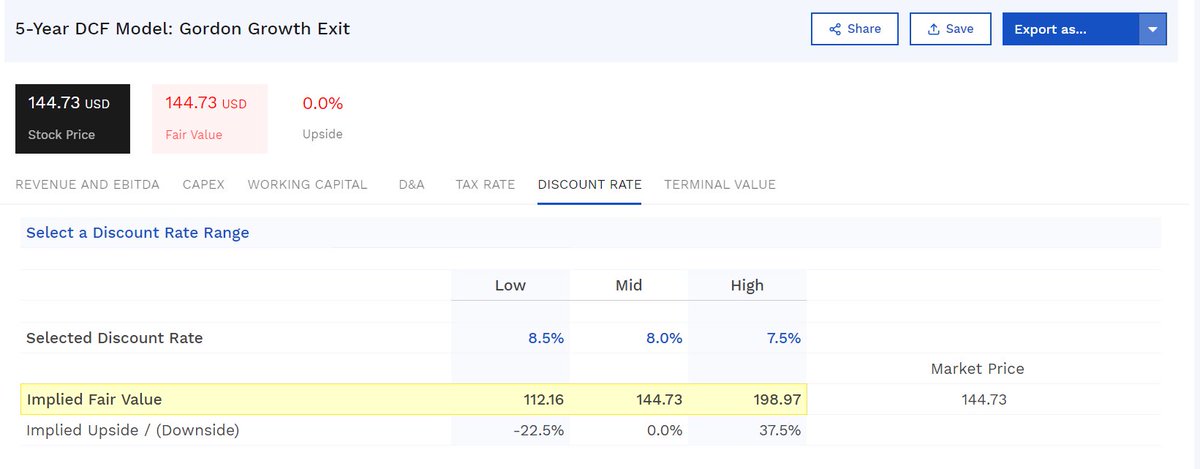1200x469 pixels.
Task: Switch to Terminal Value tab
Action: [x=719, y=184]
